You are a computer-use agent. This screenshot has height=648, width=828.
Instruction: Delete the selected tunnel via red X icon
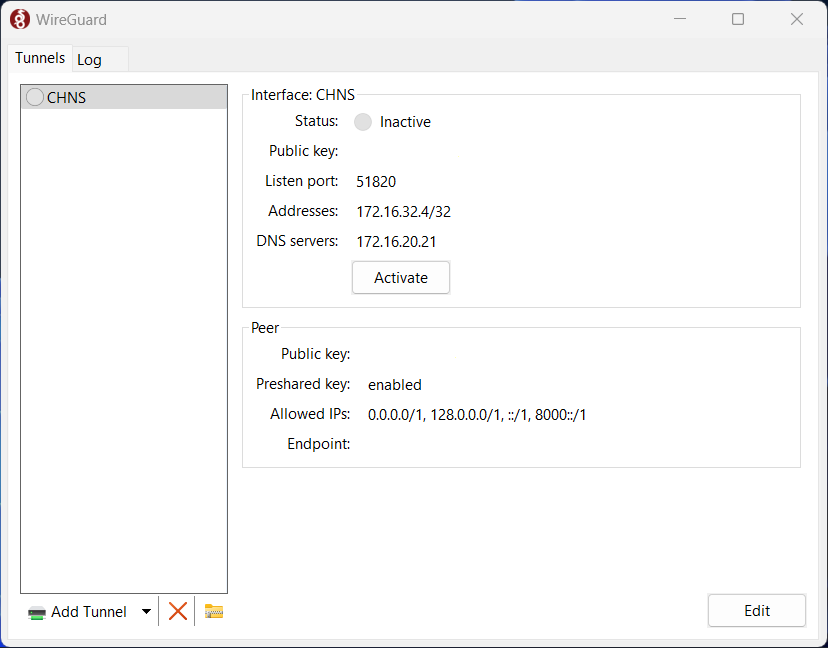[177, 611]
